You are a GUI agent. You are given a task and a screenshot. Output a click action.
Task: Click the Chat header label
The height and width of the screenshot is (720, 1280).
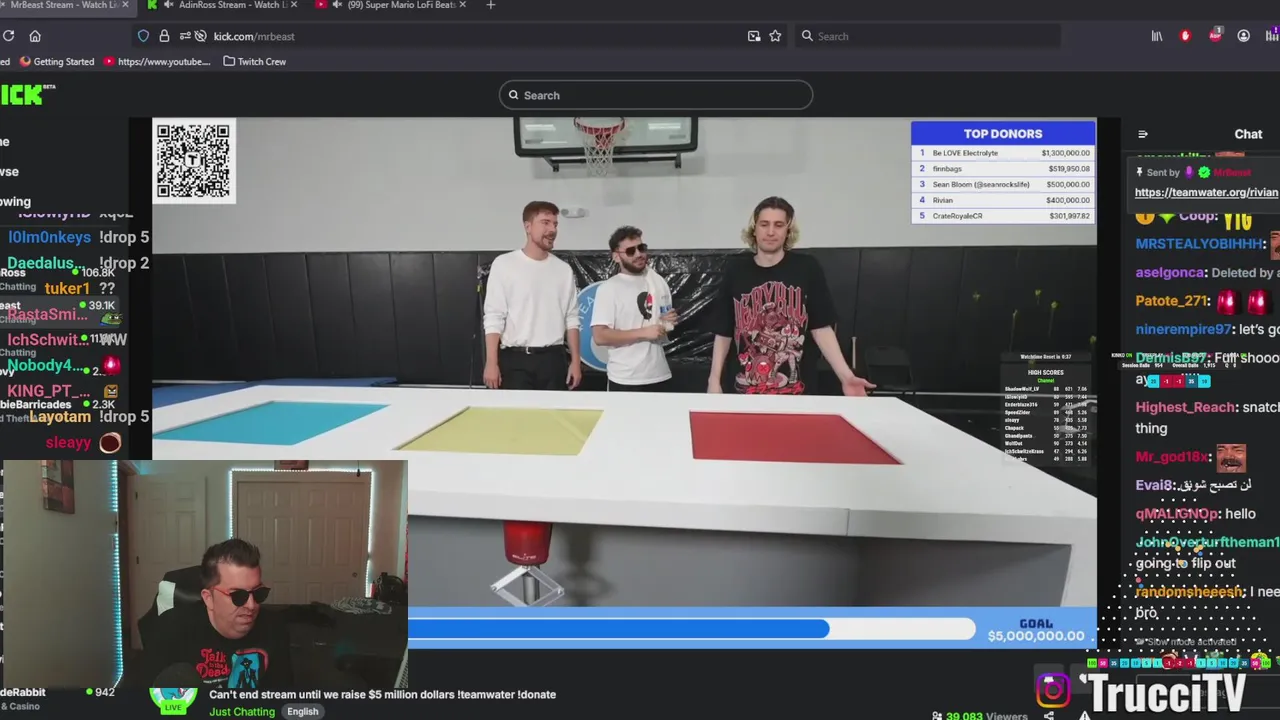[1248, 134]
